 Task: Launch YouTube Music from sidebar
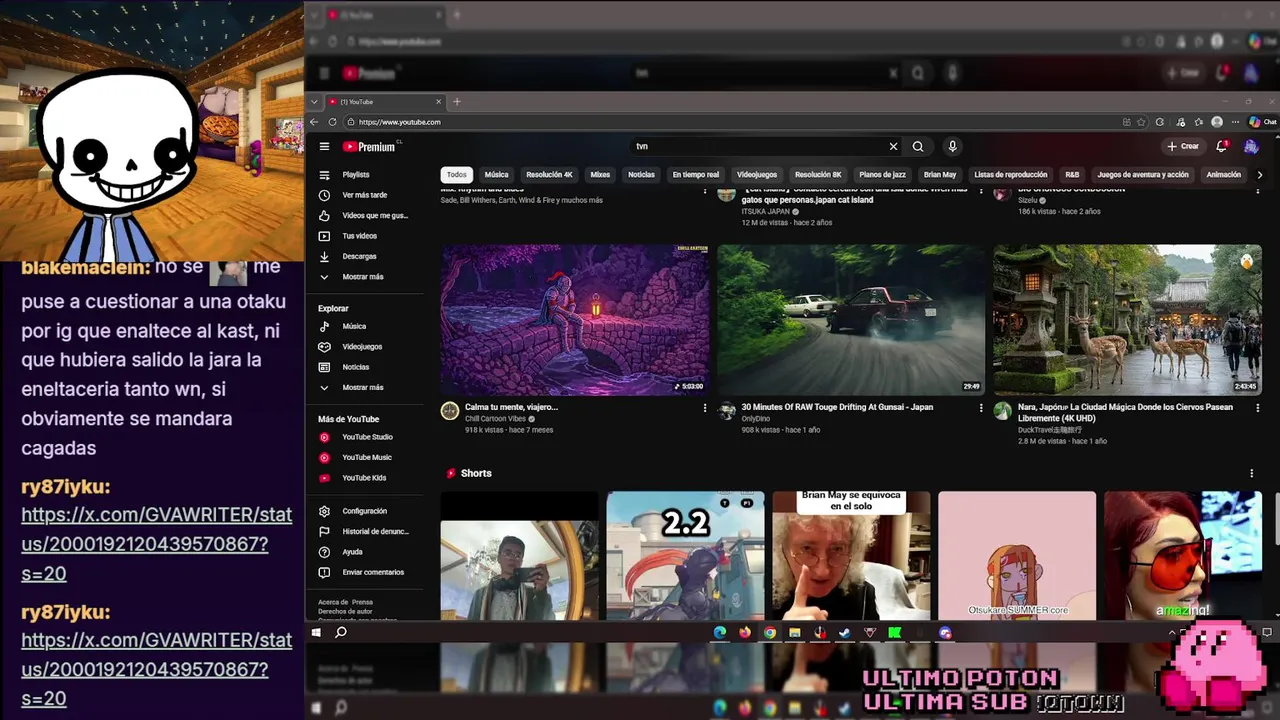(365, 457)
